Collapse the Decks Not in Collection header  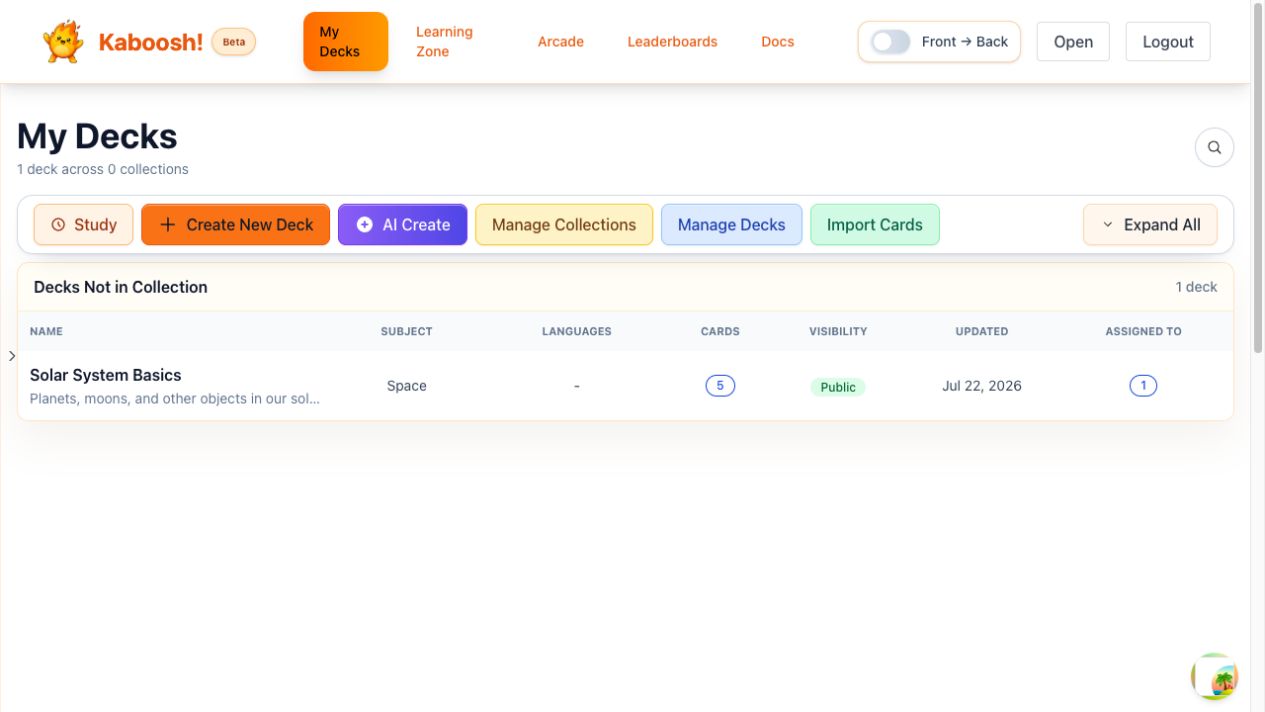(x=625, y=287)
